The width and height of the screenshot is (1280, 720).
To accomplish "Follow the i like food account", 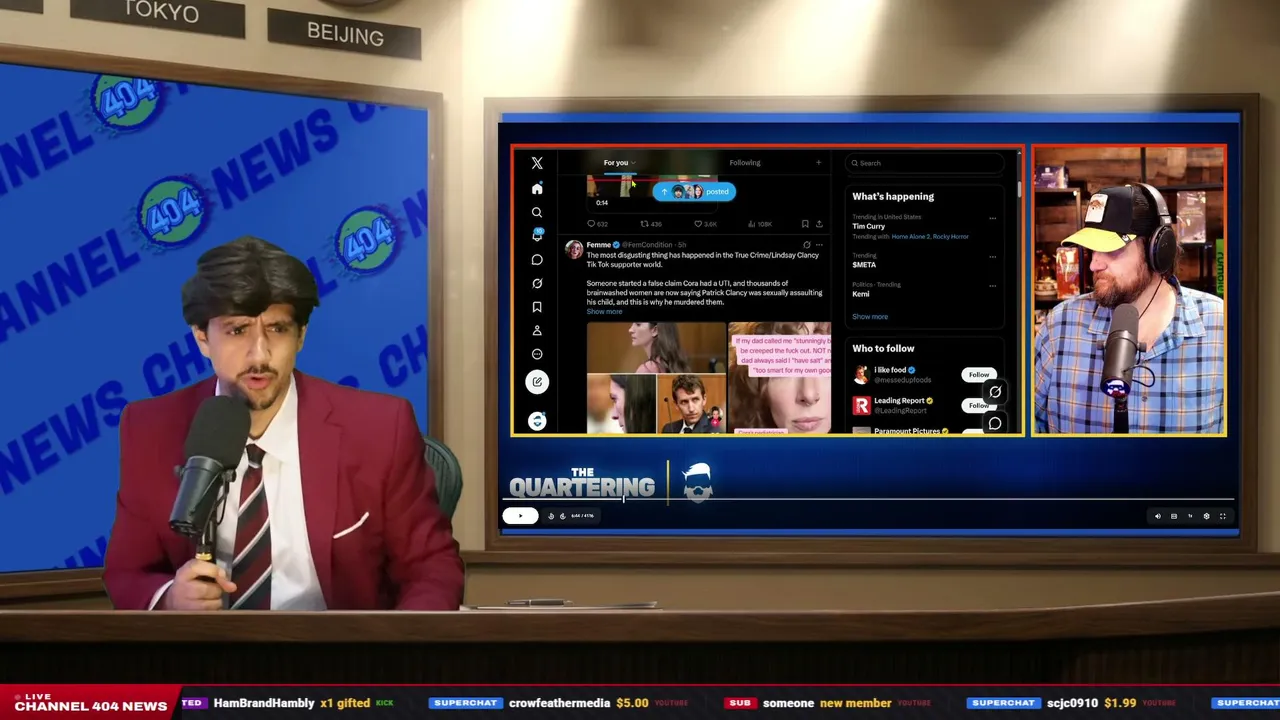I will tap(978, 375).
